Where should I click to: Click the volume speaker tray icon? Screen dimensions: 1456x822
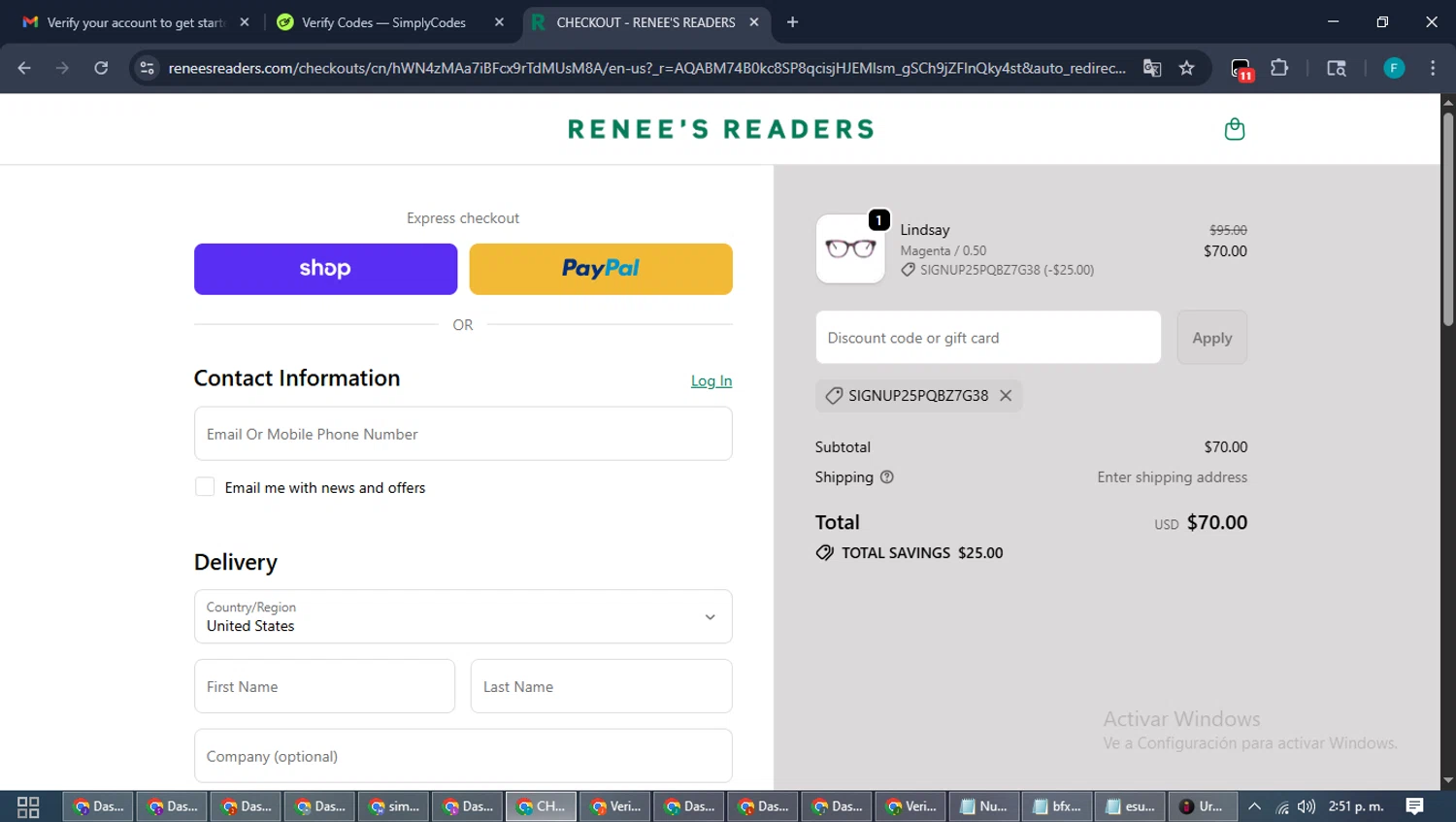(1307, 806)
